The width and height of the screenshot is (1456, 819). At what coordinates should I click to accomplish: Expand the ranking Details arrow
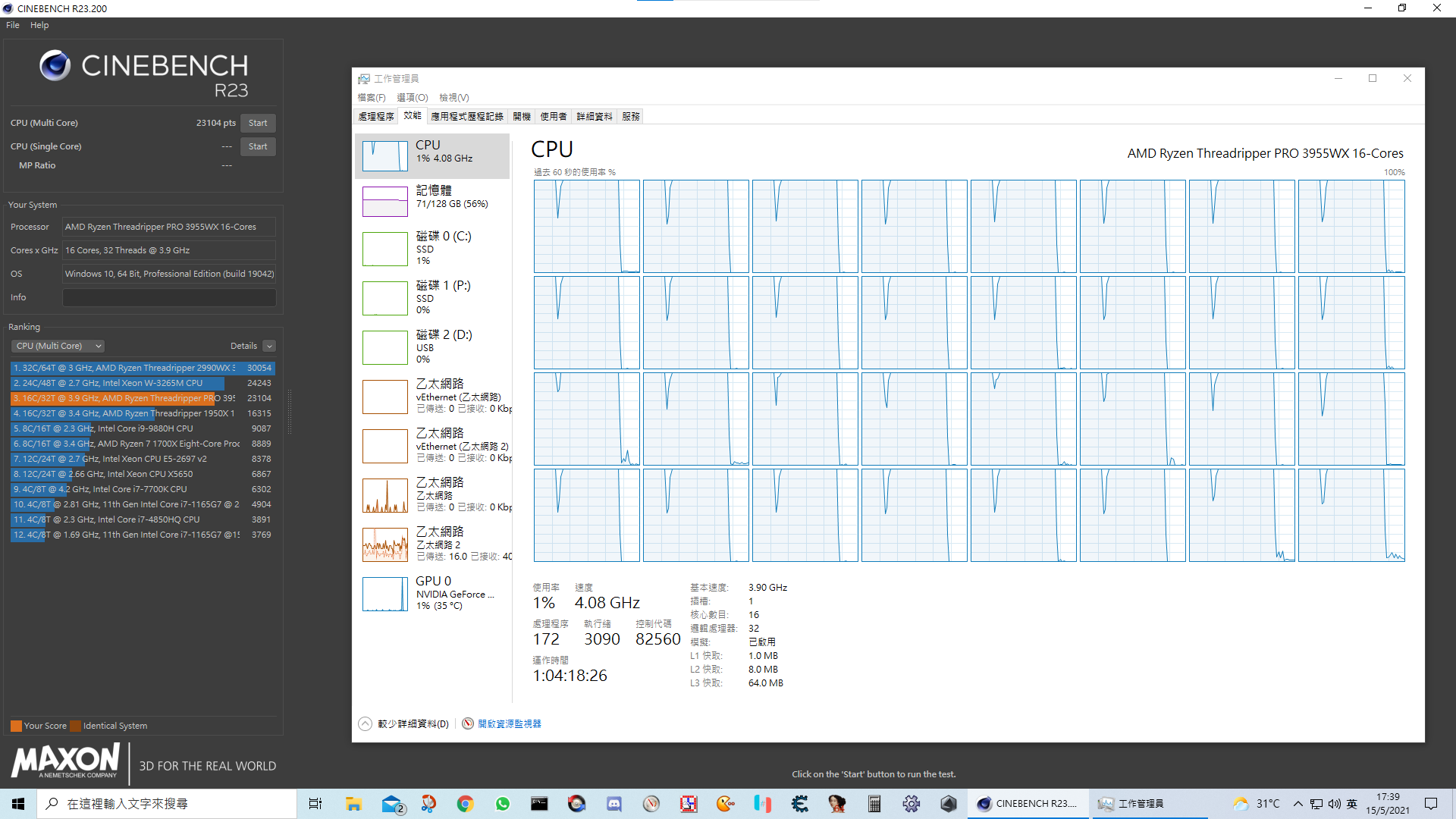tap(269, 346)
